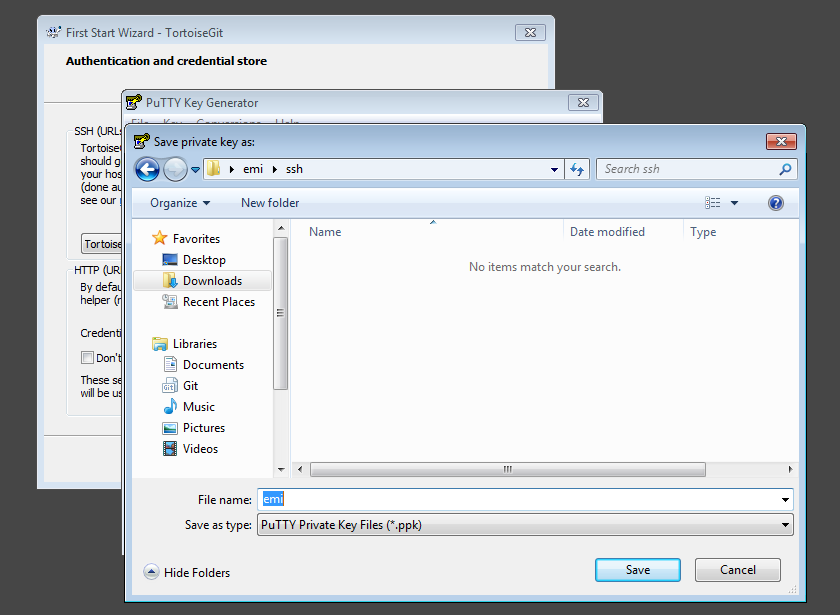Click the Save button
This screenshot has width=840, height=615.
click(x=638, y=570)
